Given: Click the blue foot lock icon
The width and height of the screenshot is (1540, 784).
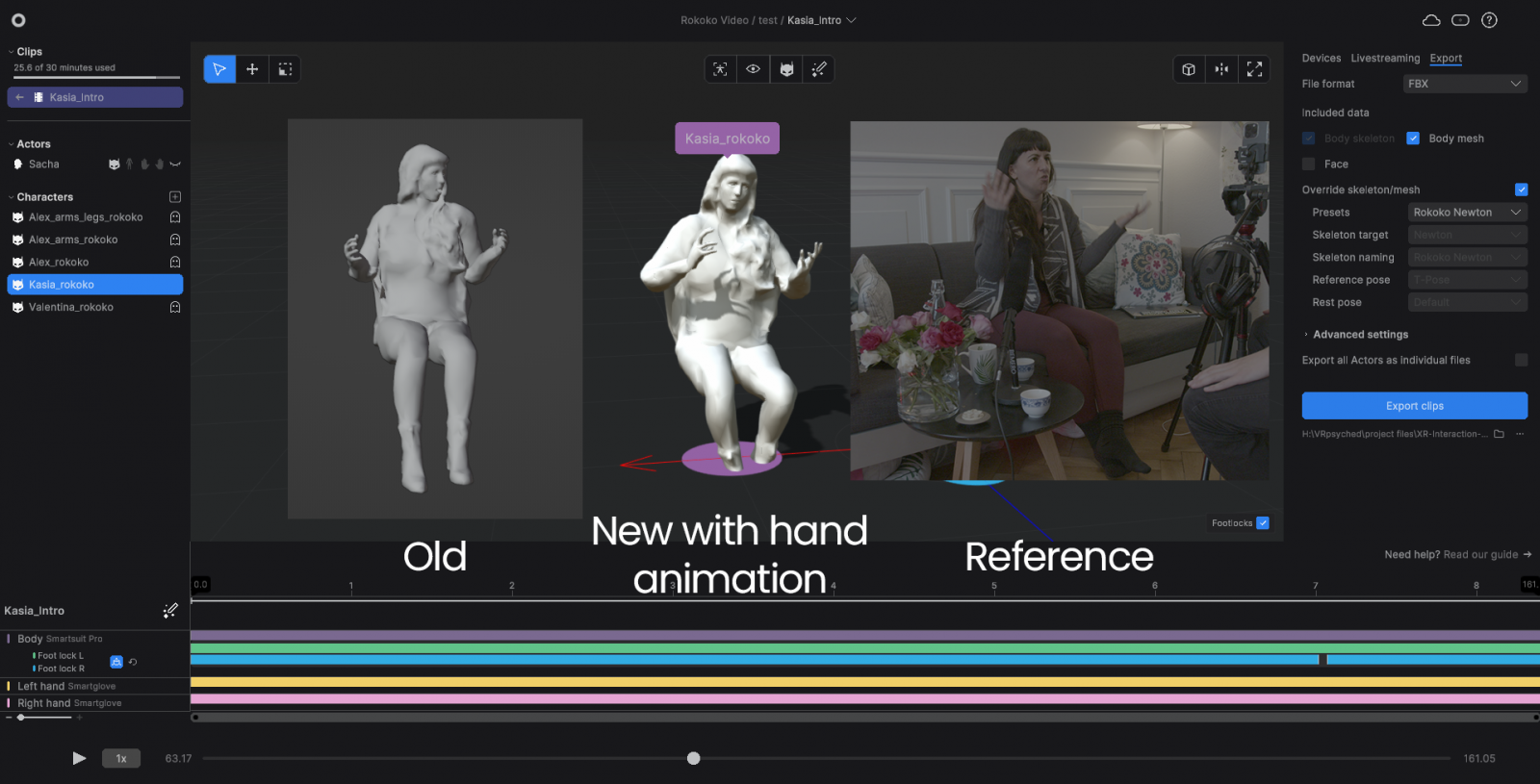Looking at the screenshot, I should 116,662.
